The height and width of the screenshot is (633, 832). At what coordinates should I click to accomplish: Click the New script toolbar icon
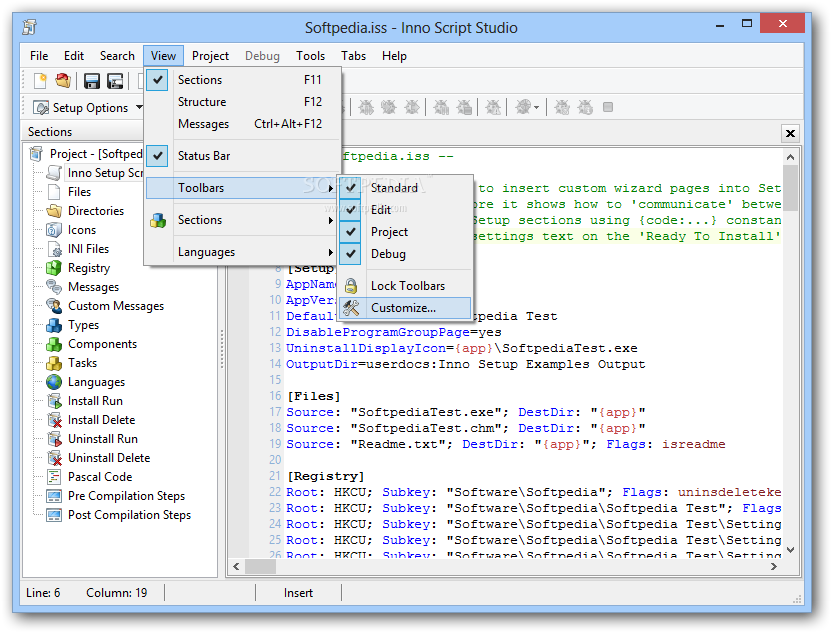(x=40, y=81)
